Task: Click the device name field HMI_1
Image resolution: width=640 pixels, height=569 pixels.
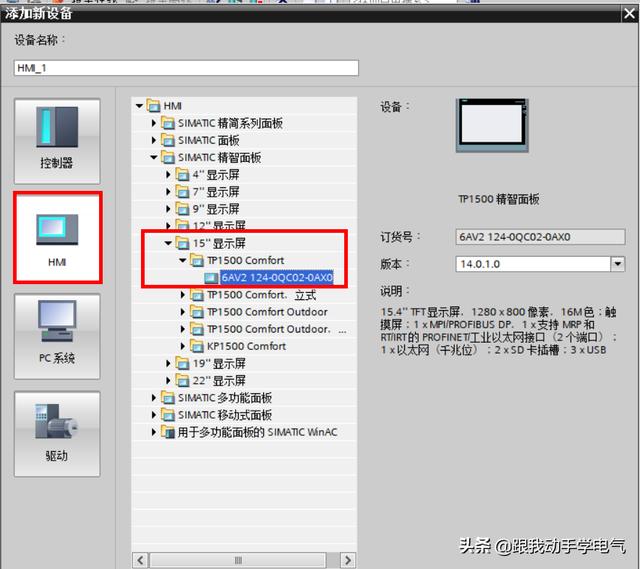Action: pos(186,68)
